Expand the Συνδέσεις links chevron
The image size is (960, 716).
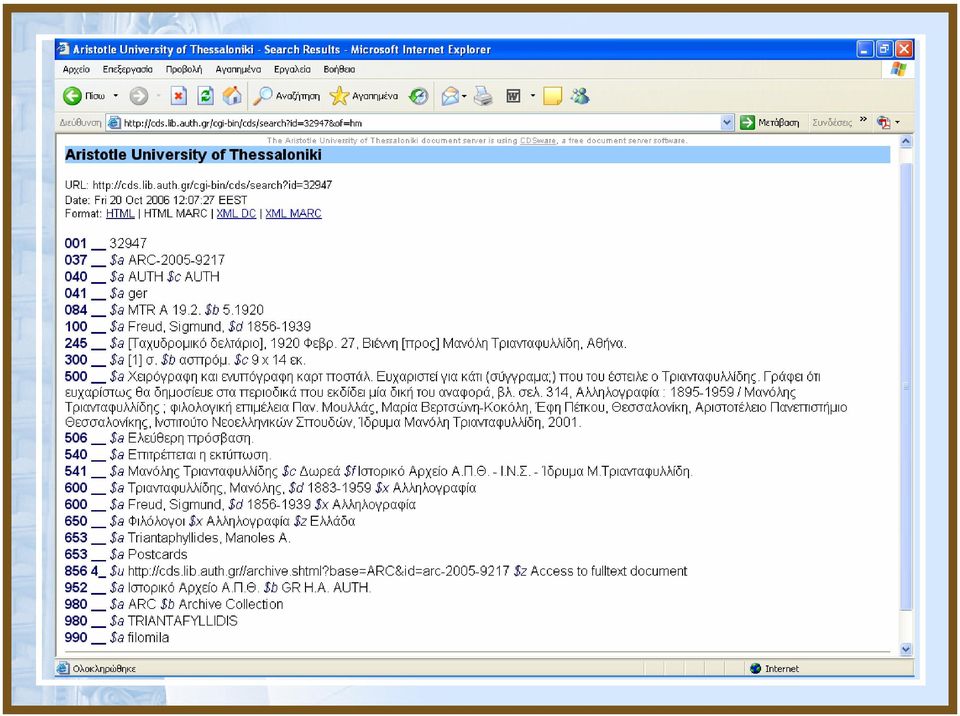[x=863, y=119]
